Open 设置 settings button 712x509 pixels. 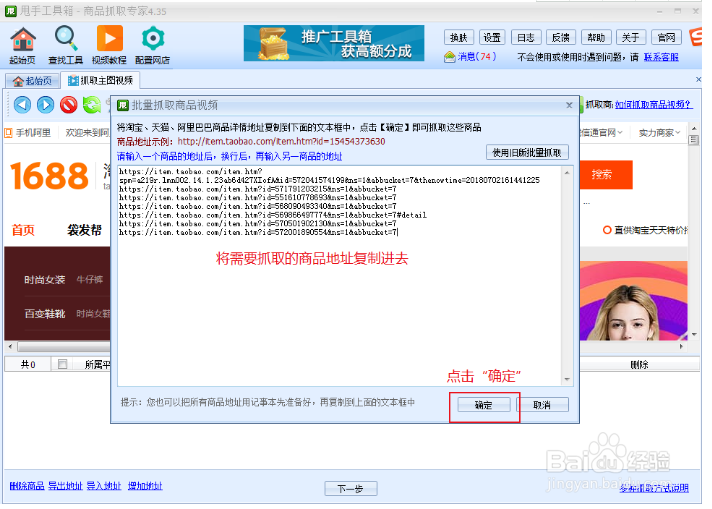pos(492,37)
